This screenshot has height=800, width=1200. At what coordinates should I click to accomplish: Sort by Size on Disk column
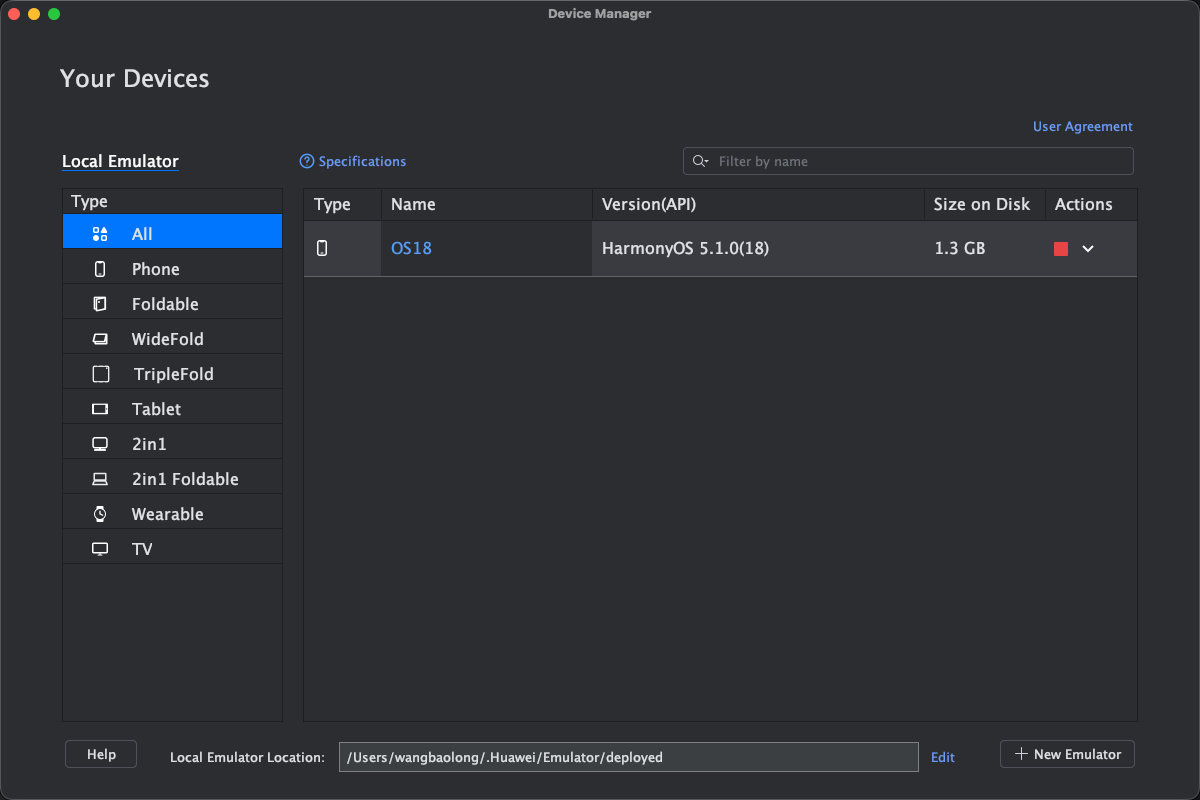pyautogui.click(x=984, y=204)
